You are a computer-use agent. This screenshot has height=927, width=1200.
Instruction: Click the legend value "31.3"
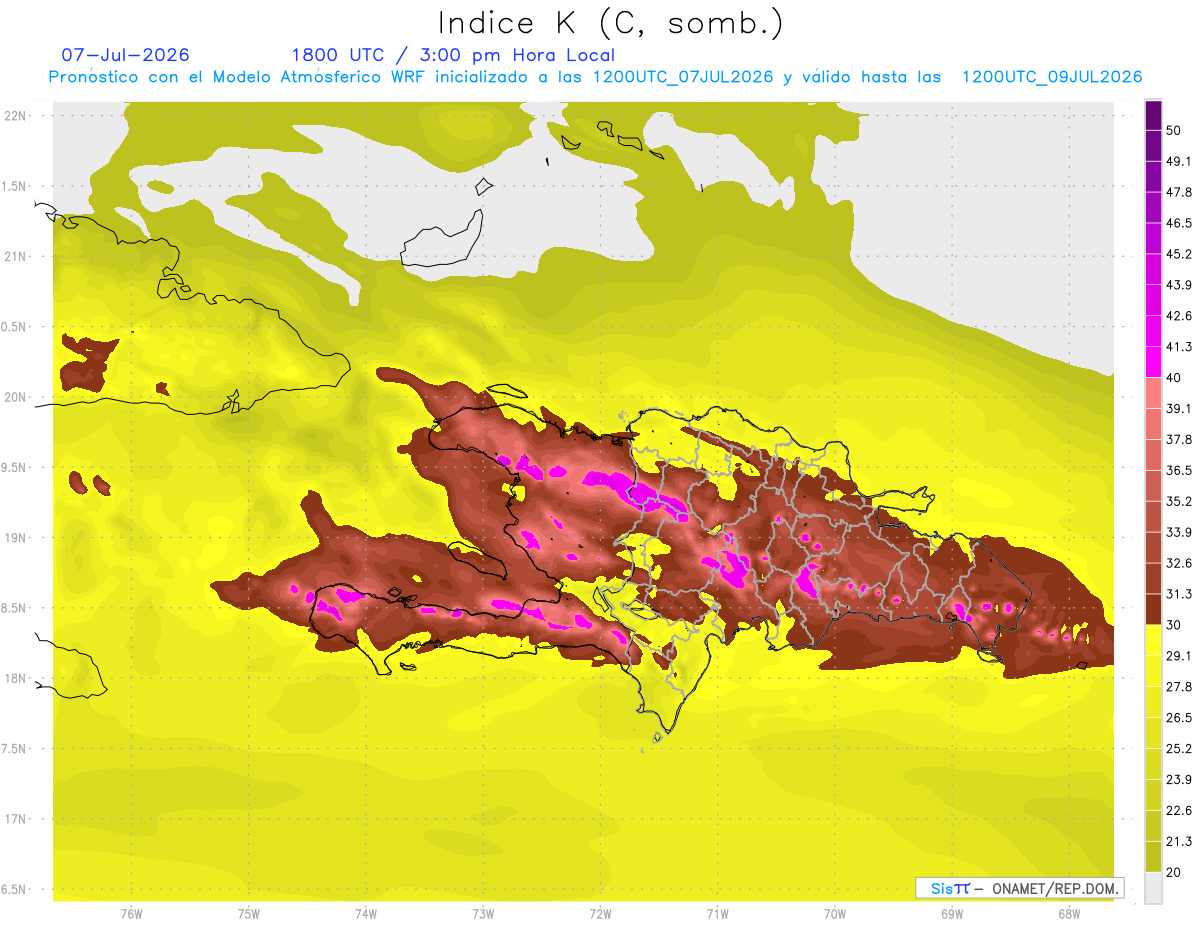1178,594
